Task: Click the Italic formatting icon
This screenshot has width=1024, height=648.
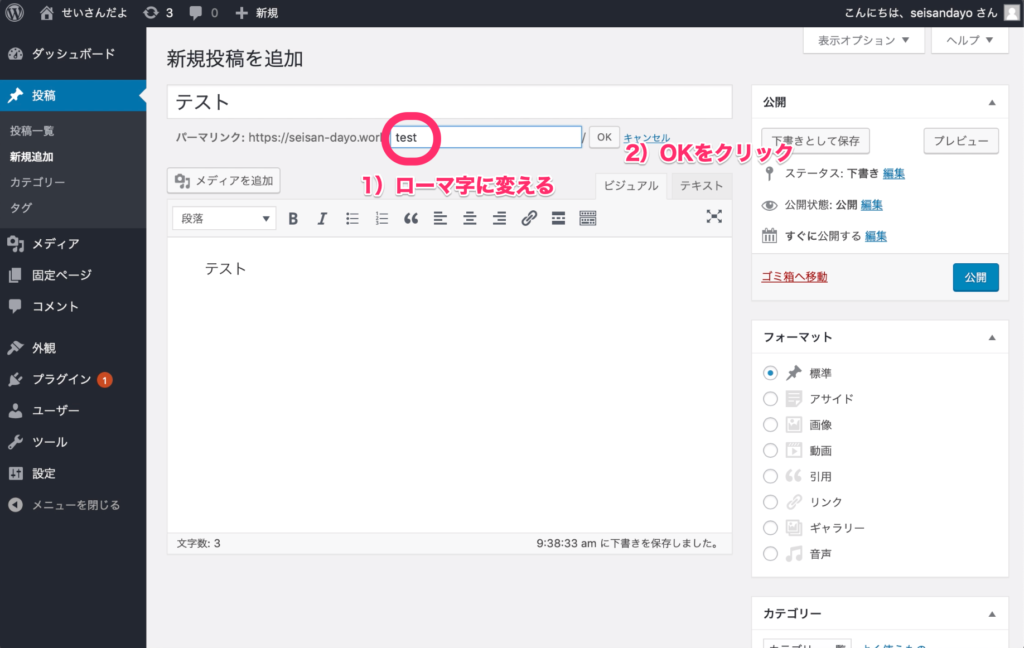Action: click(322, 218)
